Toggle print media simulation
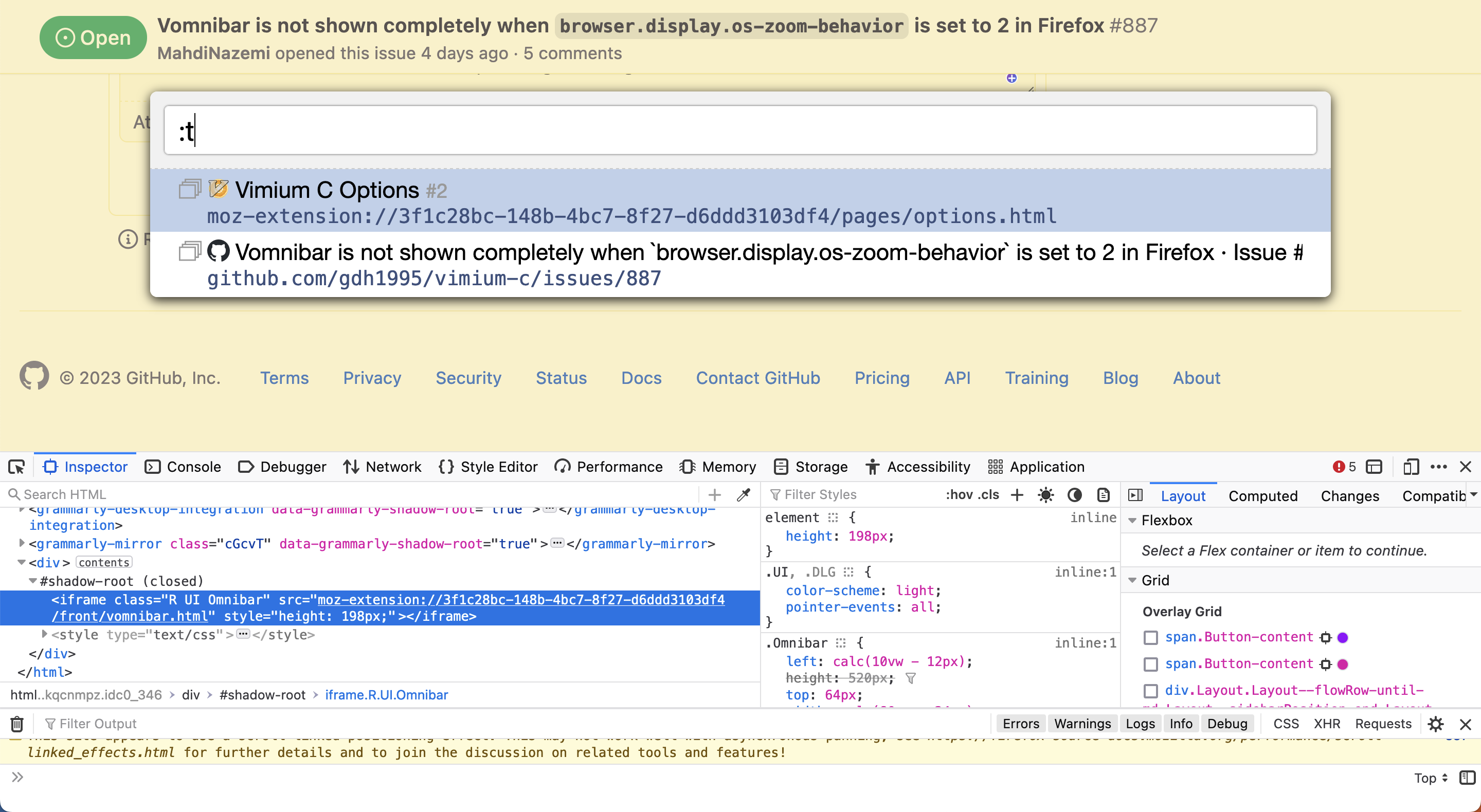The height and width of the screenshot is (812, 1481). click(1103, 495)
